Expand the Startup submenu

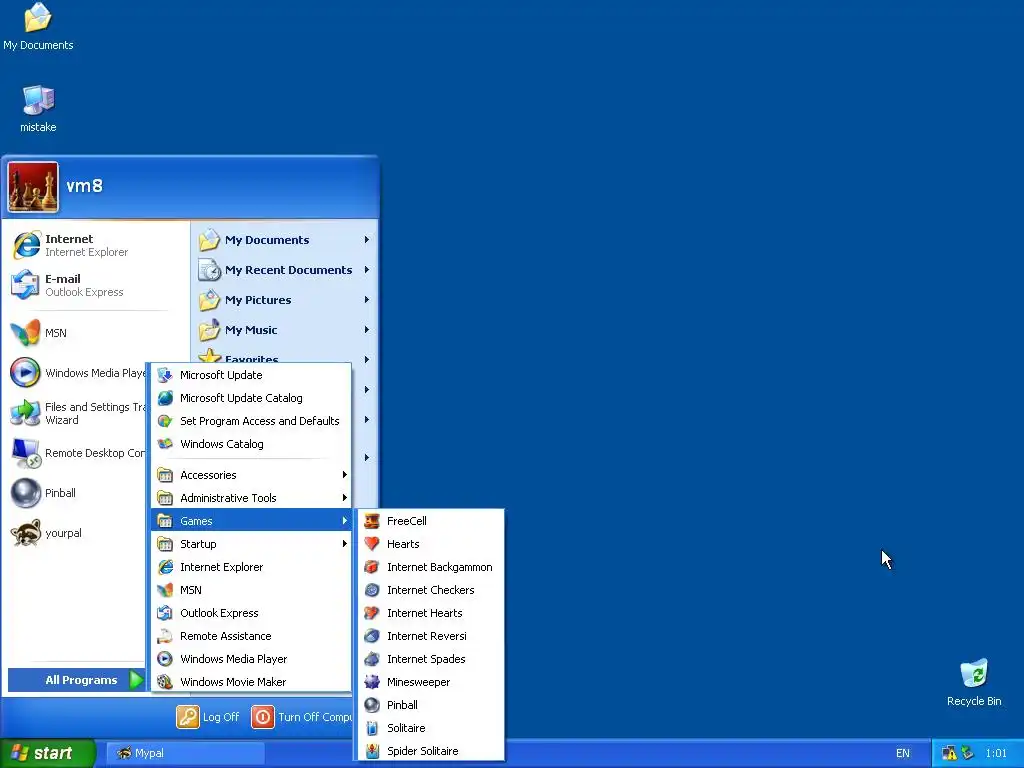(251, 544)
